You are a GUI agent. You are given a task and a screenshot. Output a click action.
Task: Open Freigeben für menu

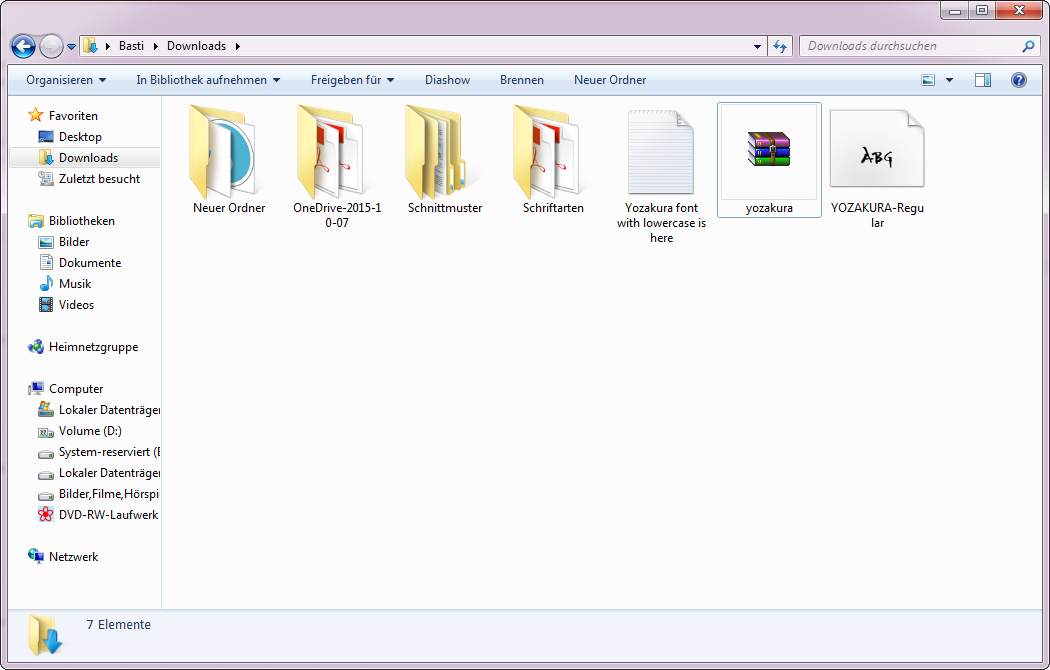point(352,80)
